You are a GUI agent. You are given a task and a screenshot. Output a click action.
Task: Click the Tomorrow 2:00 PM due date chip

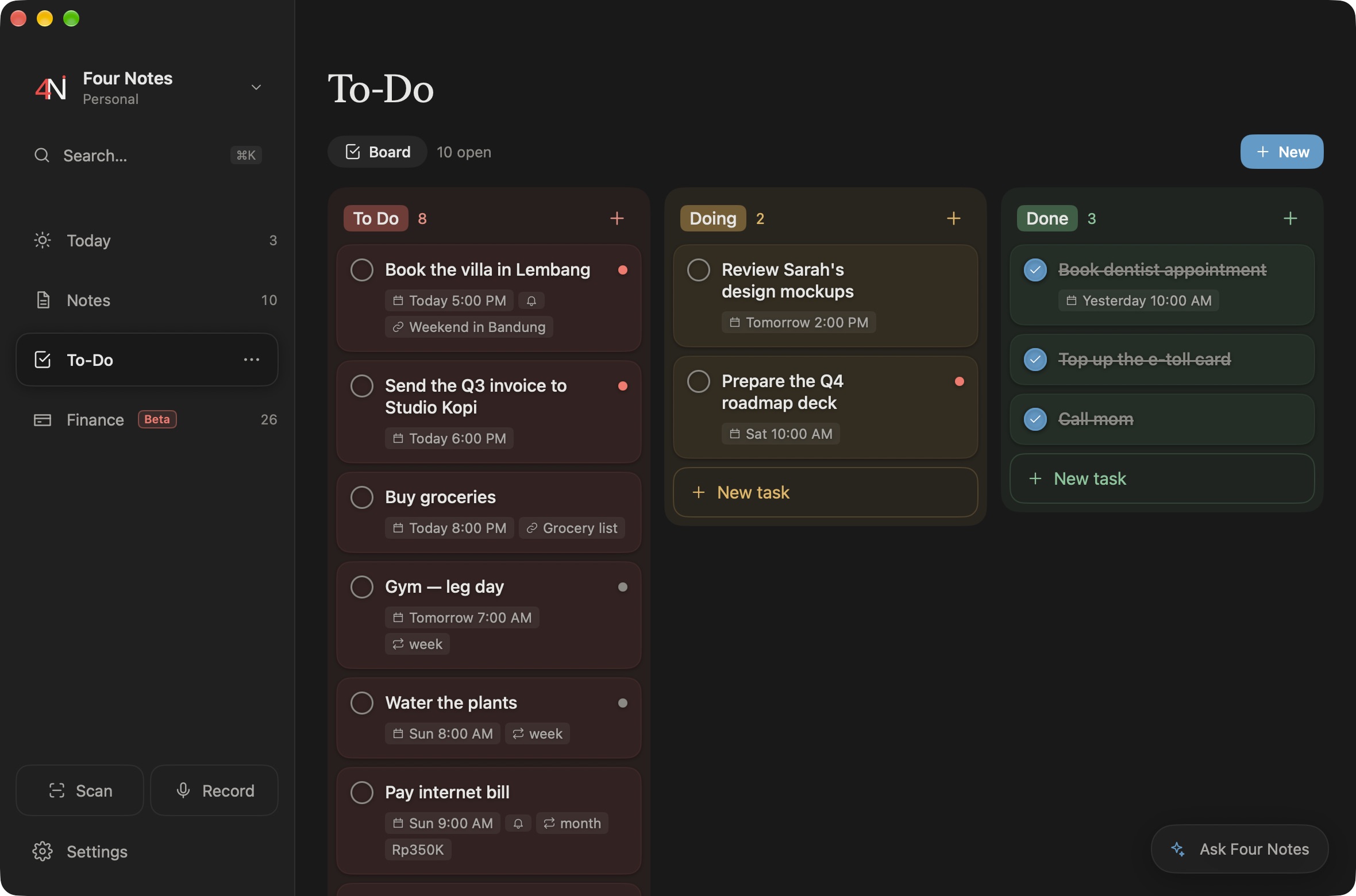coord(799,322)
